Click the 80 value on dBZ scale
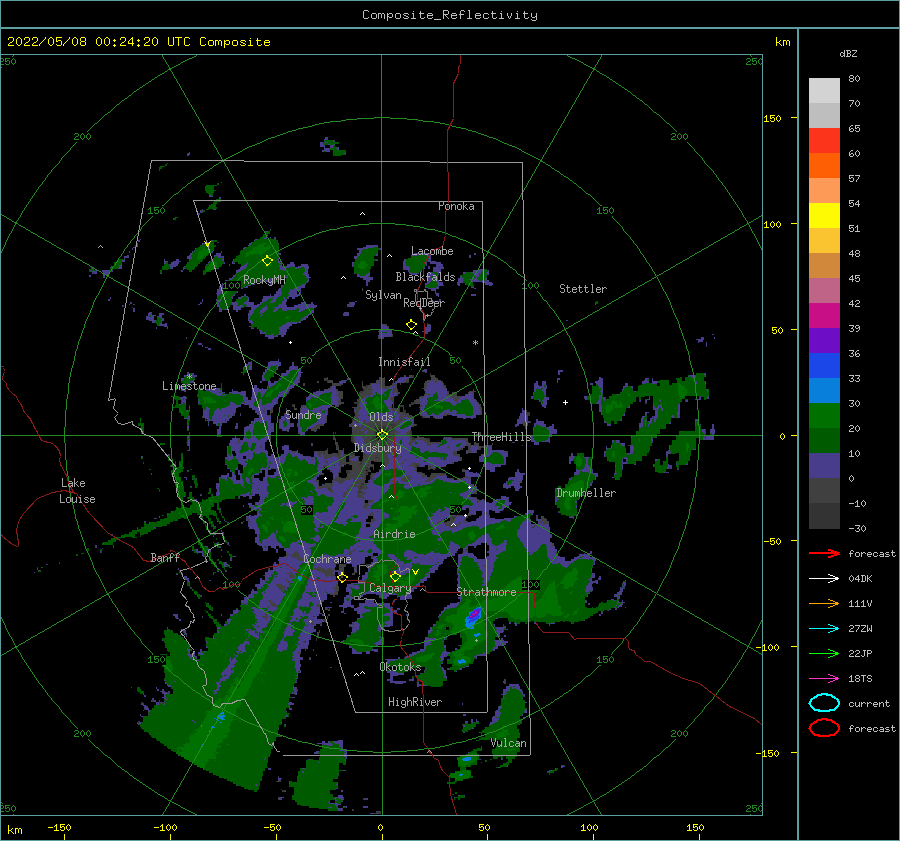 coord(854,79)
